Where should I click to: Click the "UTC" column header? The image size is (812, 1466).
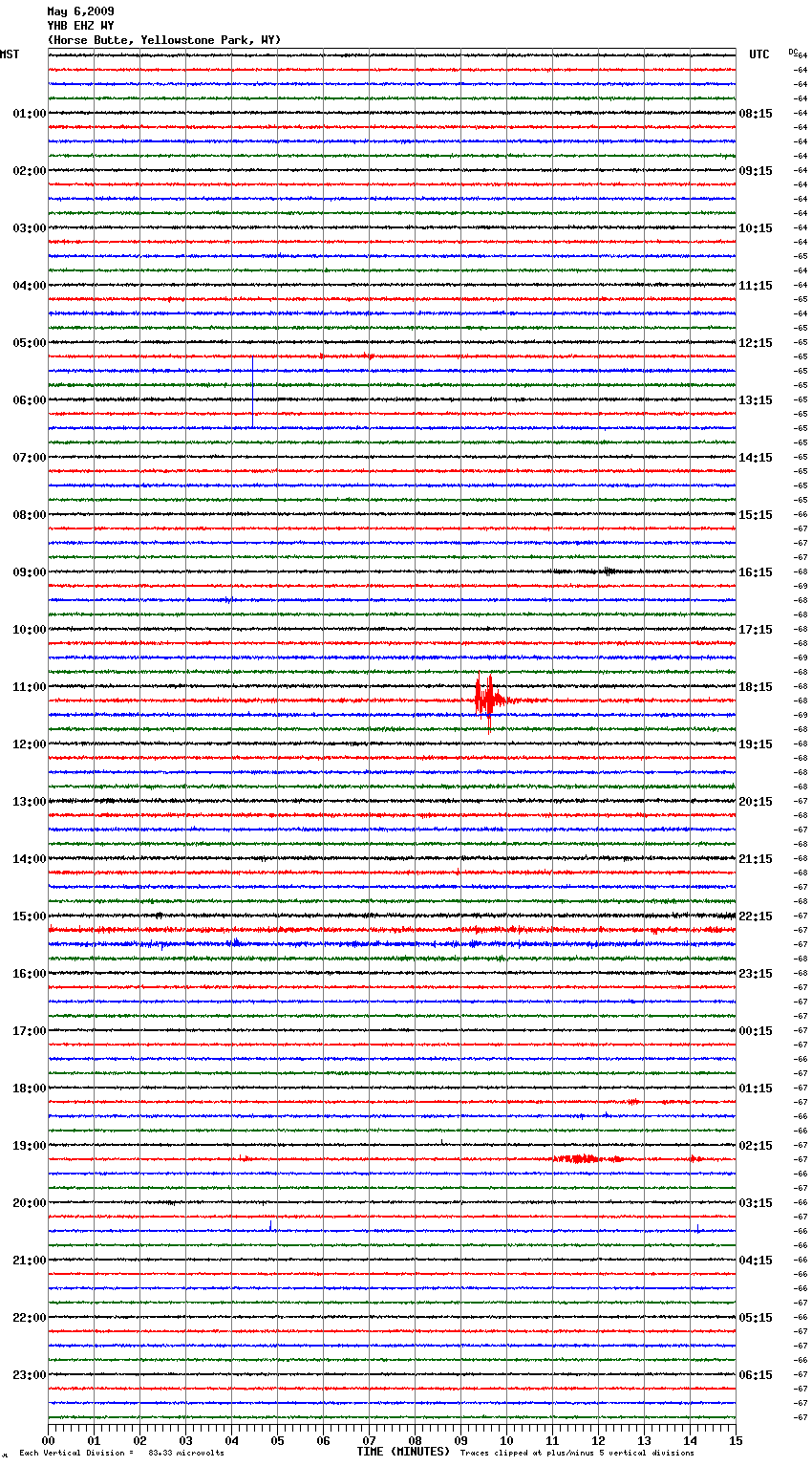759,54
